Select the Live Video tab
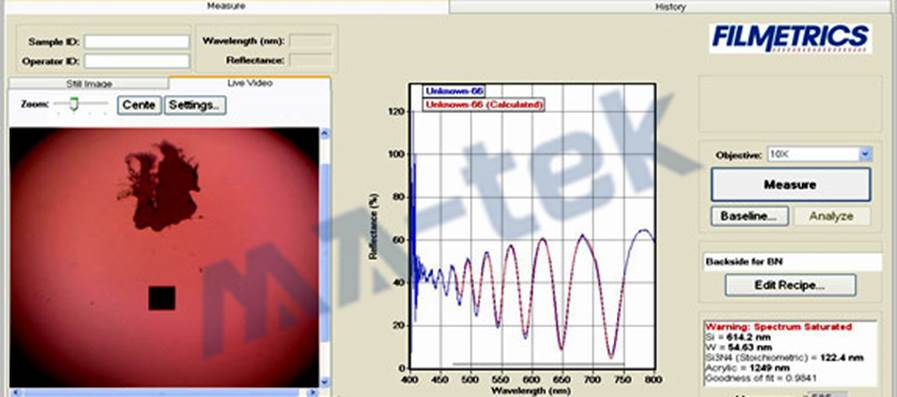The width and height of the screenshot is (897, 397). 249,83
